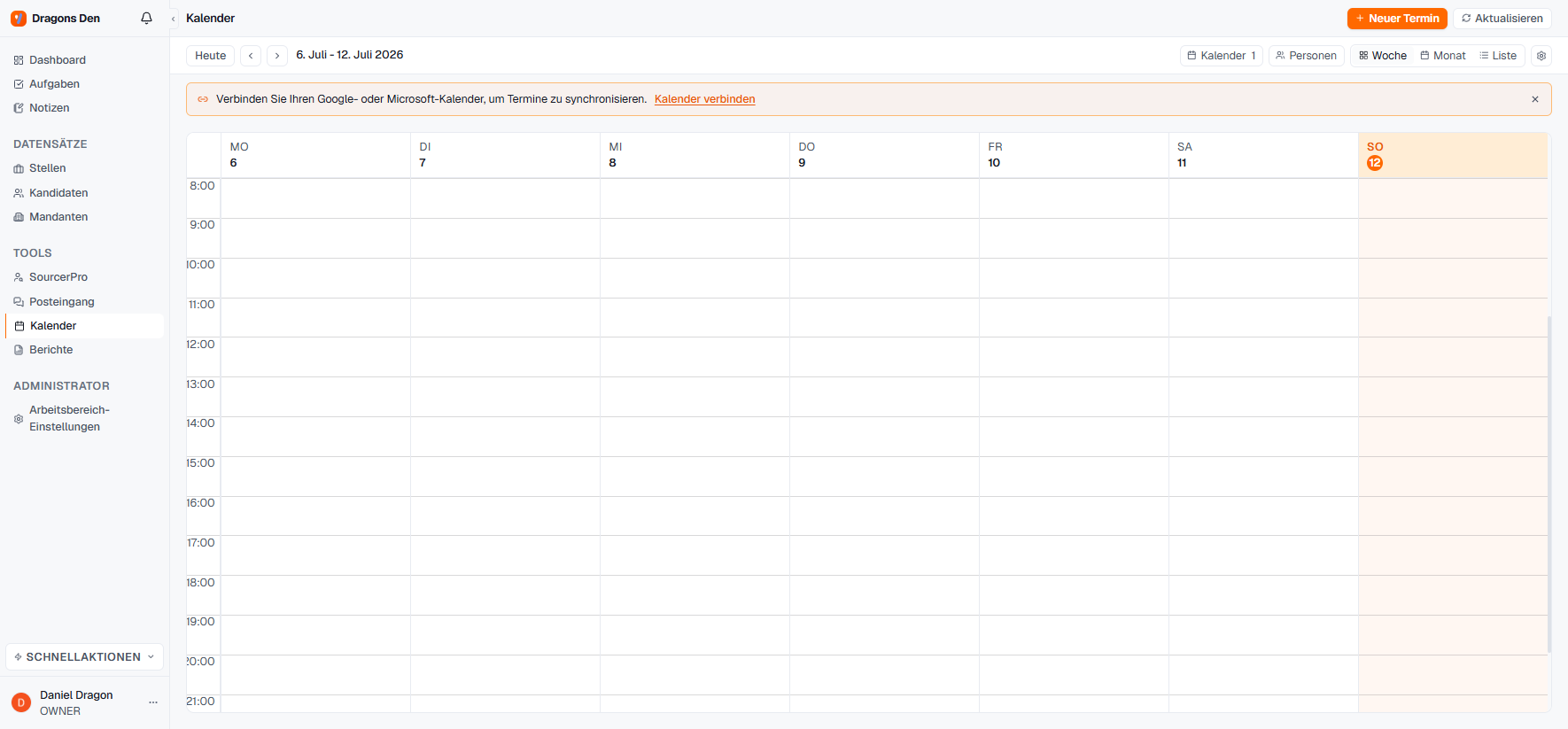Dismiss the calendar sync banner

[x=1535, y=99]
